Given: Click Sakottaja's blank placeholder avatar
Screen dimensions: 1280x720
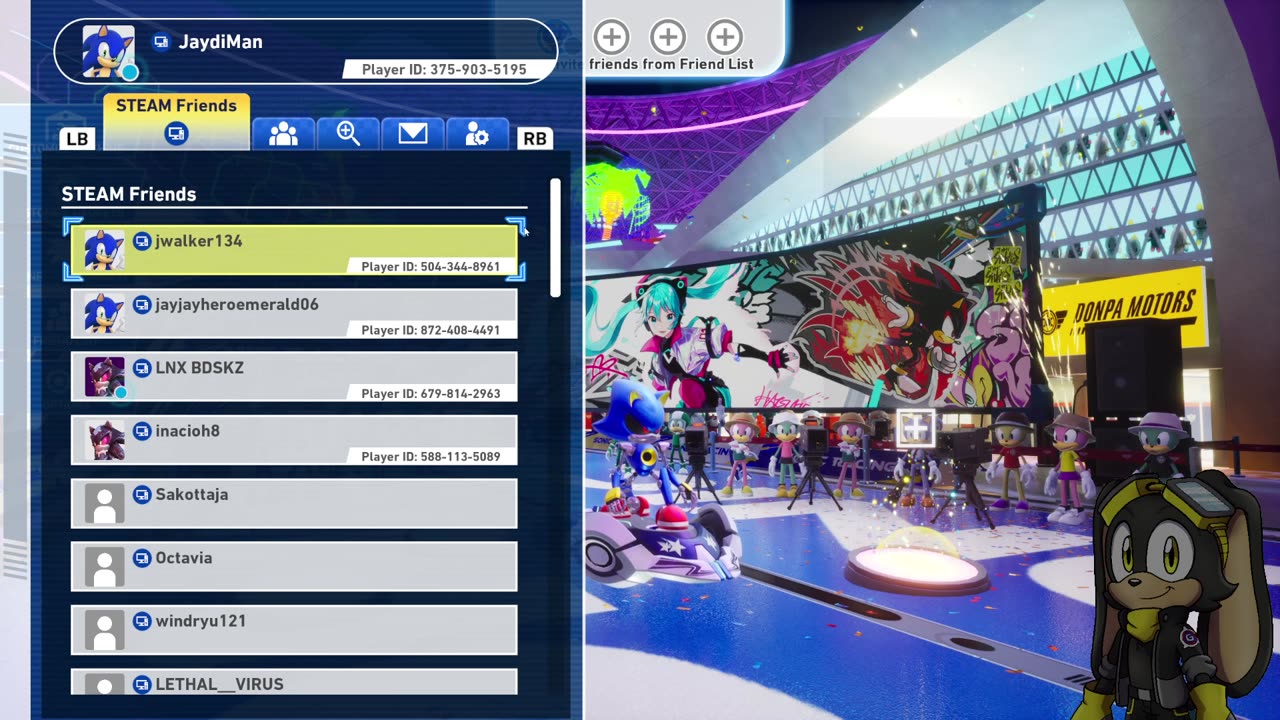Looking at the screenshot, I should pos(104,503).
